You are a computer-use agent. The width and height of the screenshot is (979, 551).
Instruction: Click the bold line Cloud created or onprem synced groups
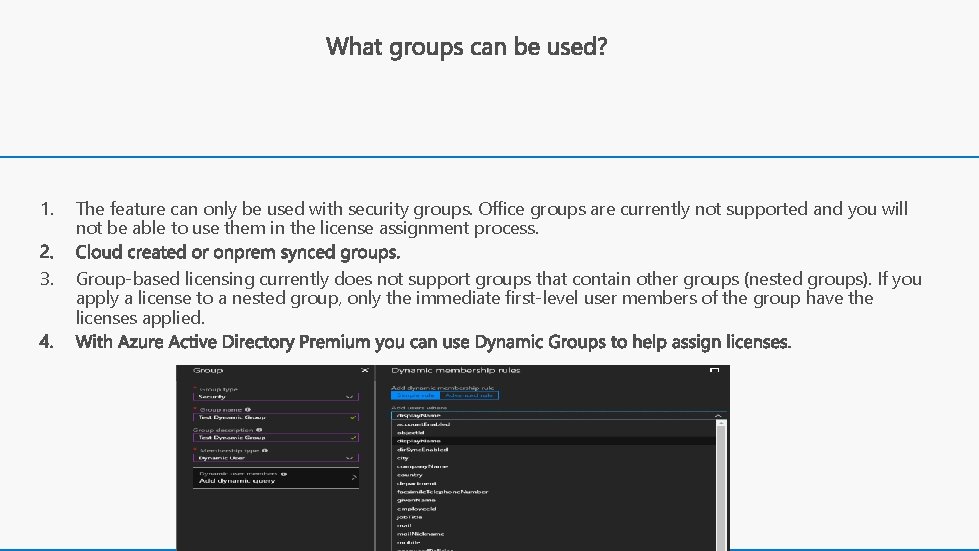tap(237, 253)
